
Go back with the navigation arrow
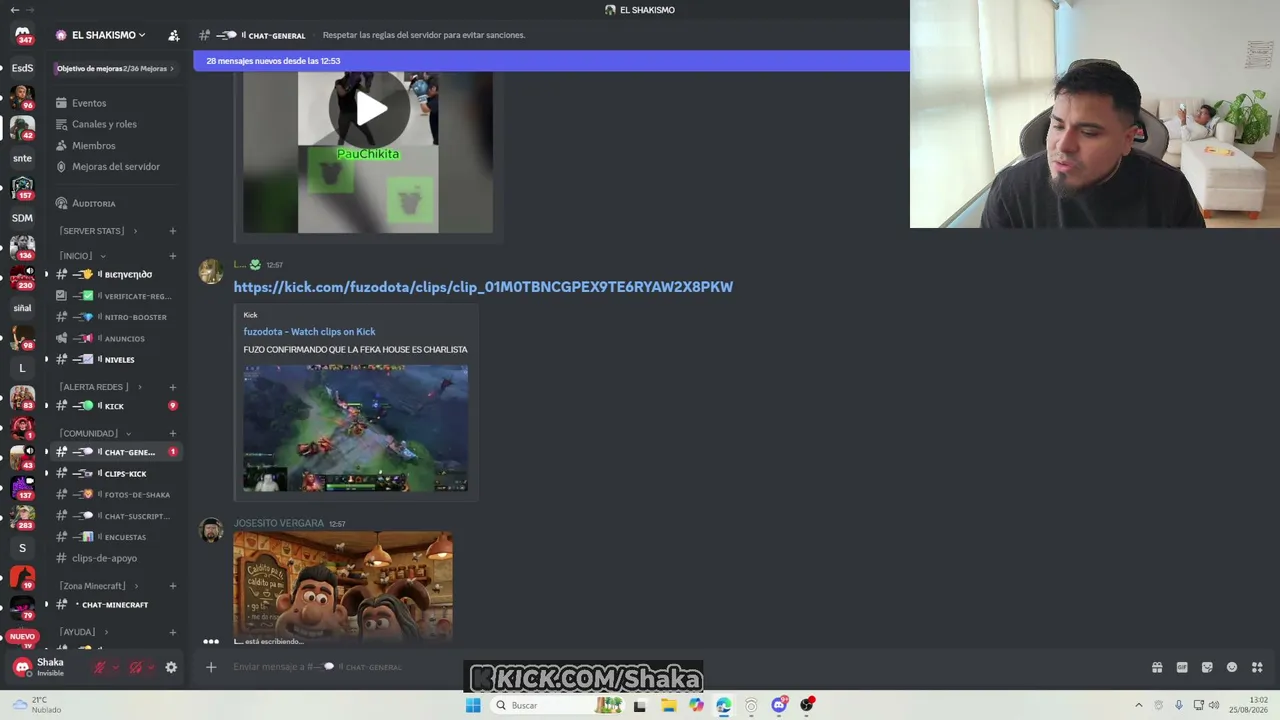tap(14, 10)
